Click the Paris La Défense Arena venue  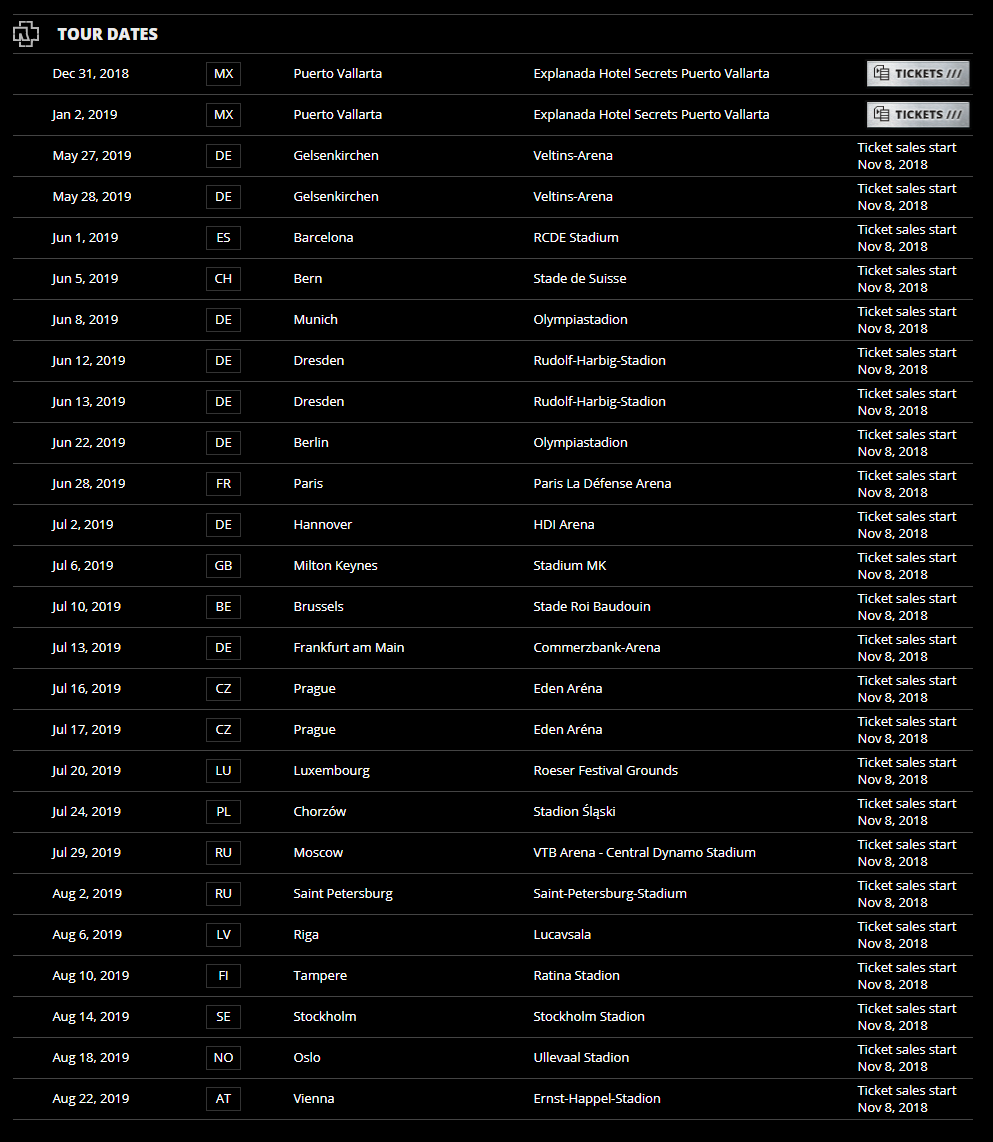coord(602,484)
